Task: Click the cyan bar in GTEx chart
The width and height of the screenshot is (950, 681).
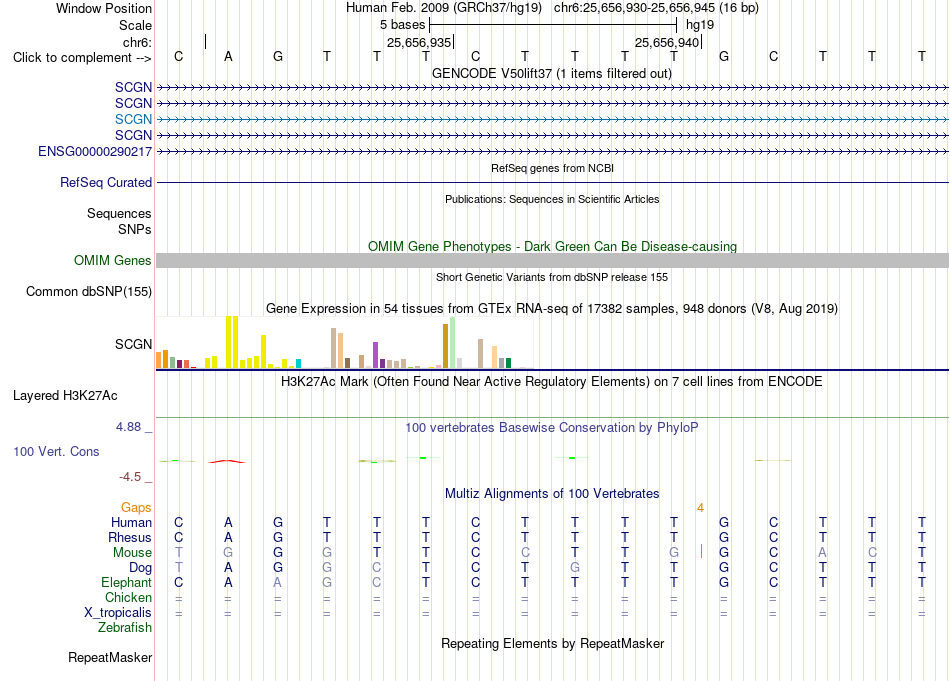Action: [298, 364]
